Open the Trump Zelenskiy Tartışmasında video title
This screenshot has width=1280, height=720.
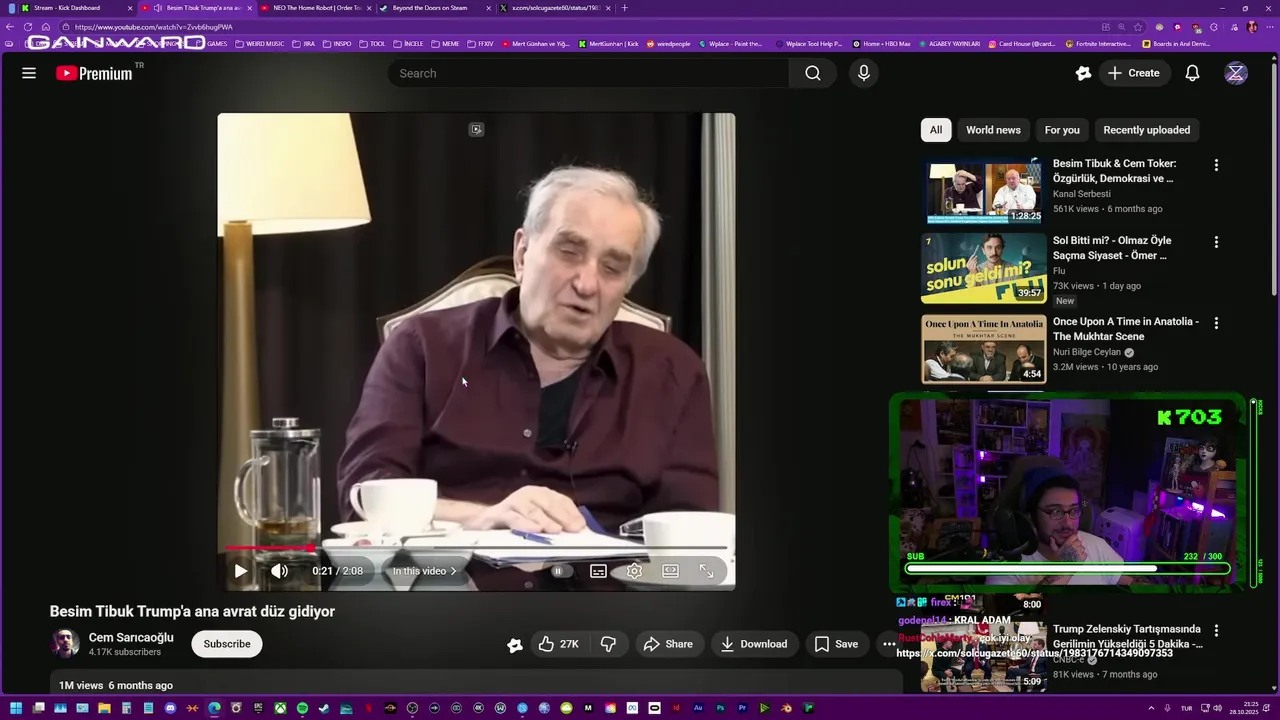1126,636
